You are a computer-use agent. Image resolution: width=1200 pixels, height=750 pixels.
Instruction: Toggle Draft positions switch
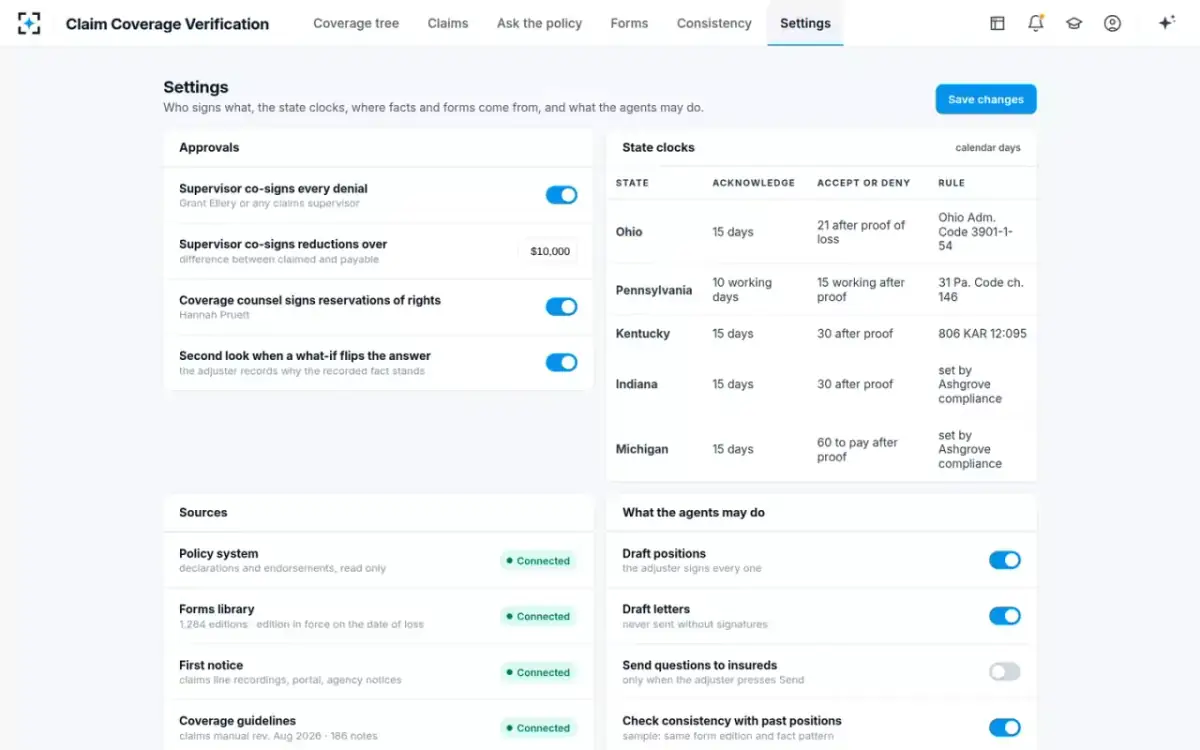pos(1005,560)
